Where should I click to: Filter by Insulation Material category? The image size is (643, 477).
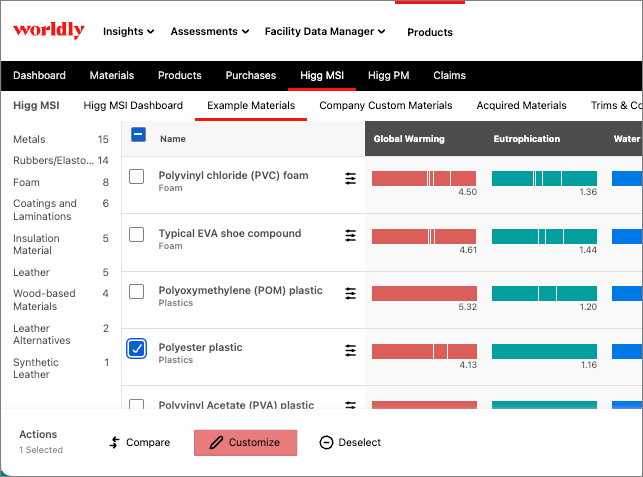click(61, 244)
